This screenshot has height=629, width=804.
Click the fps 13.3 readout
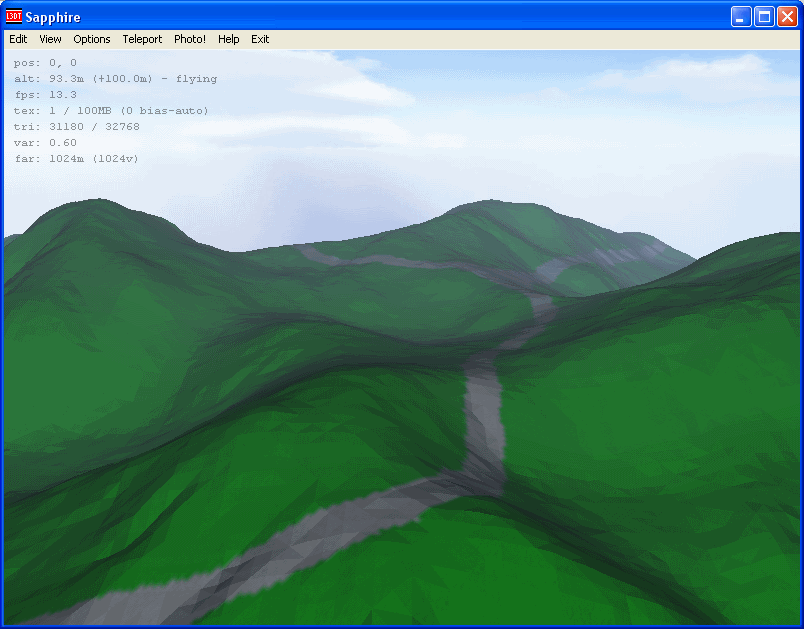pyautogui.click(x=45, y=95)
